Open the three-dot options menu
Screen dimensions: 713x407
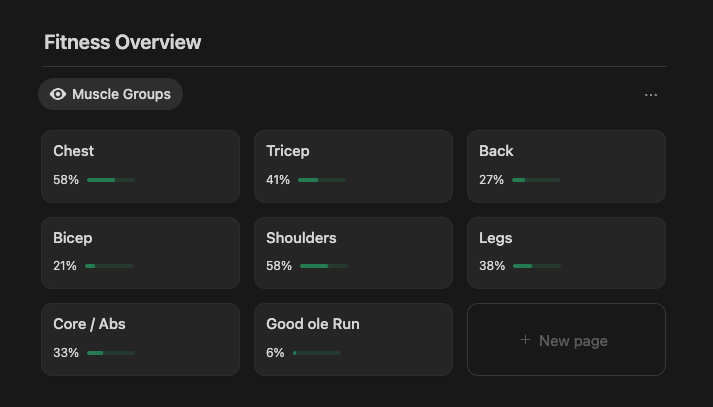651,95
